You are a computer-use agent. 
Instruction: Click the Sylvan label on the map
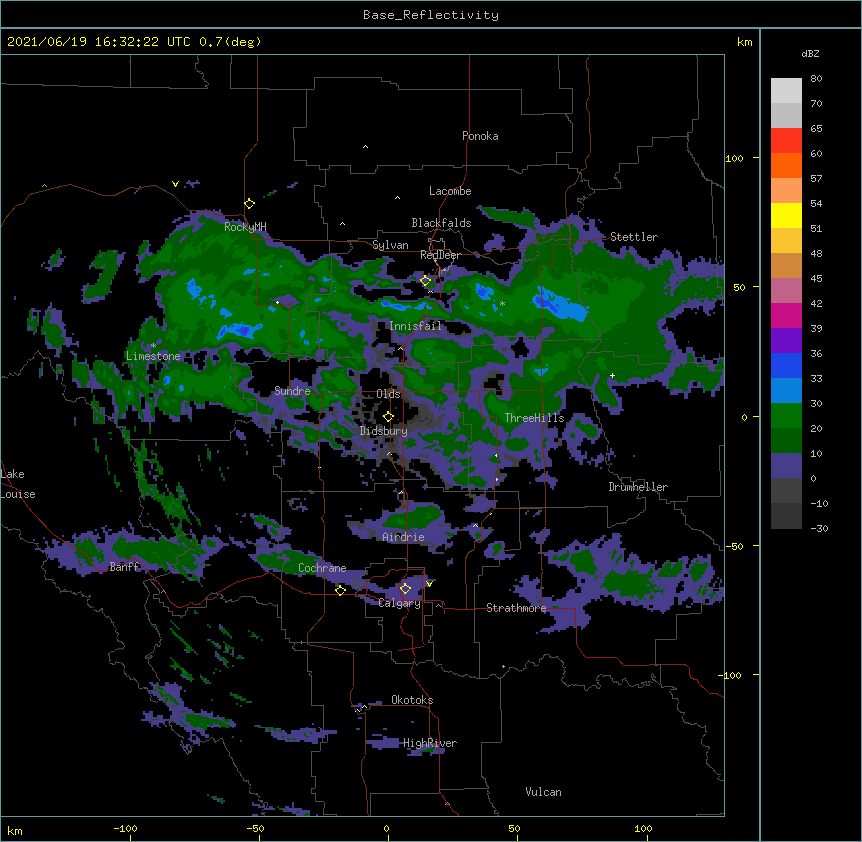click(x=390, y=245)
